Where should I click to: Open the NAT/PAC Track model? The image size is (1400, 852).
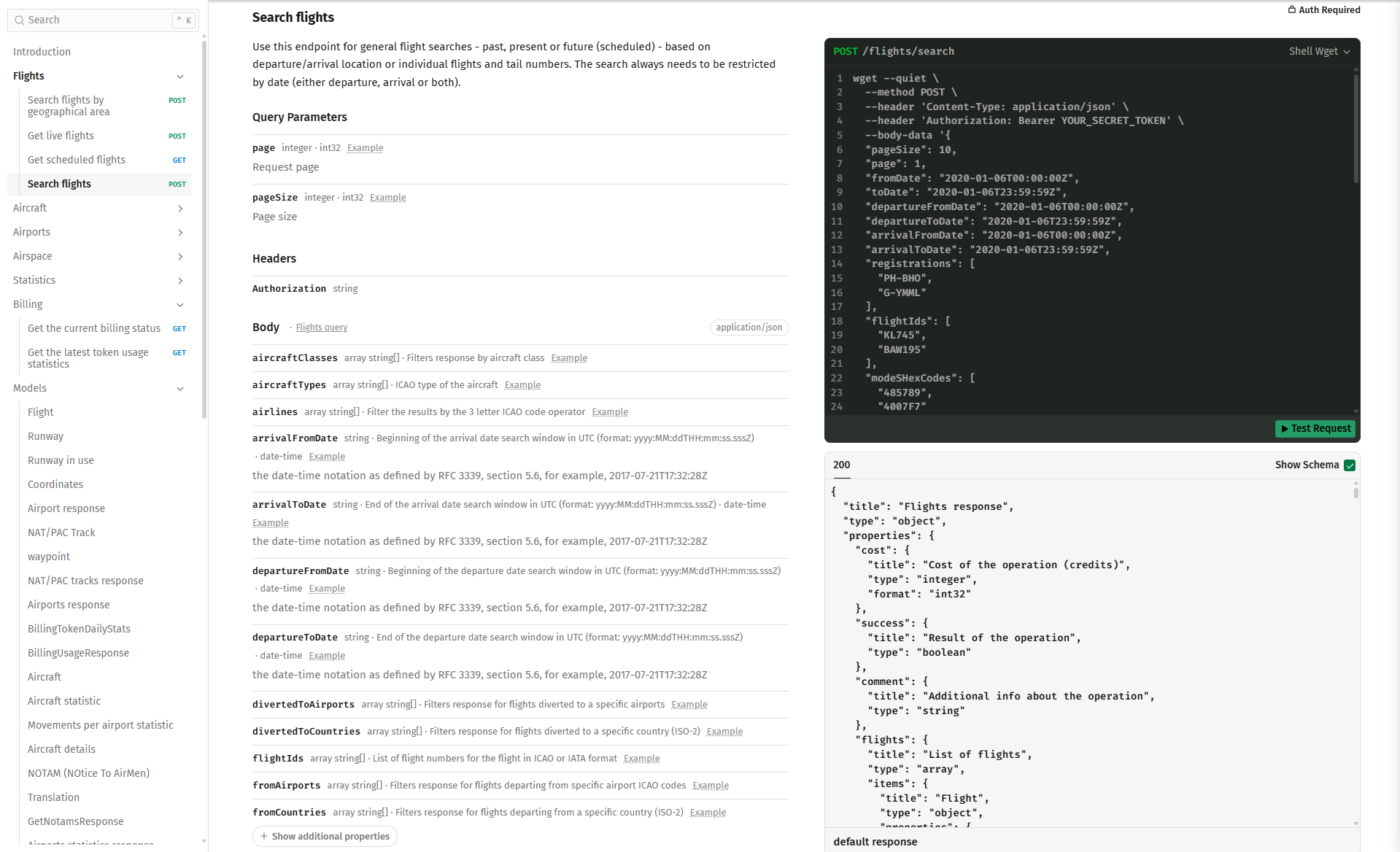click(61, 532)
